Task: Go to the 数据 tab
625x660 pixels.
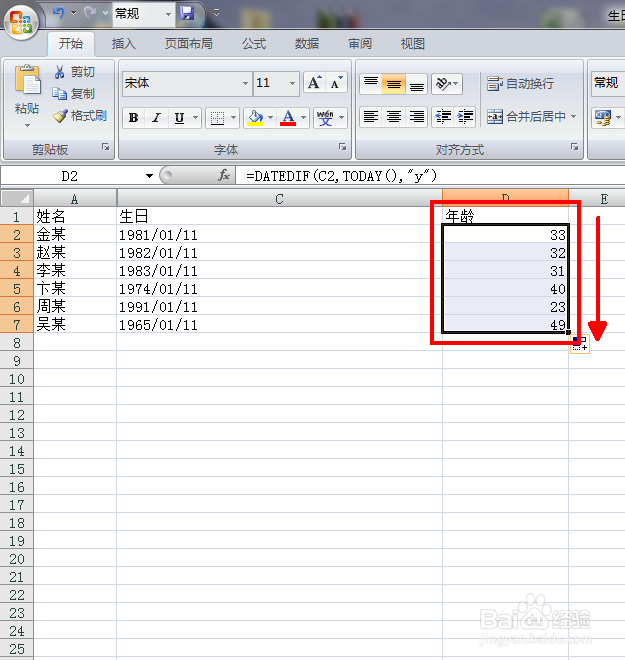Action: click(x=307, y=43)
